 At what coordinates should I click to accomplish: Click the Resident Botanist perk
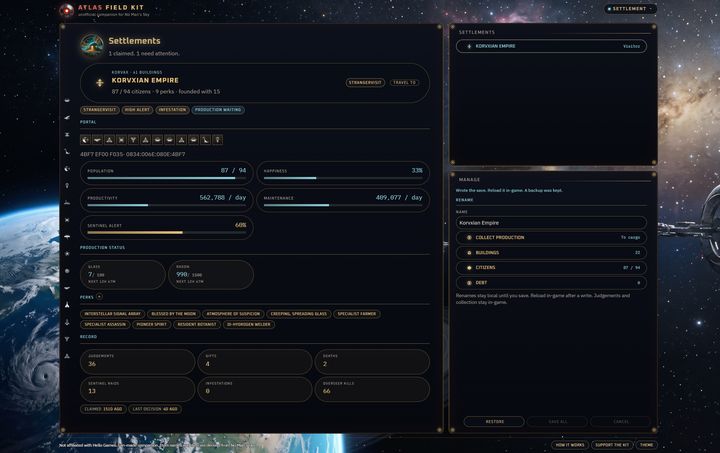tap(197, 324)
